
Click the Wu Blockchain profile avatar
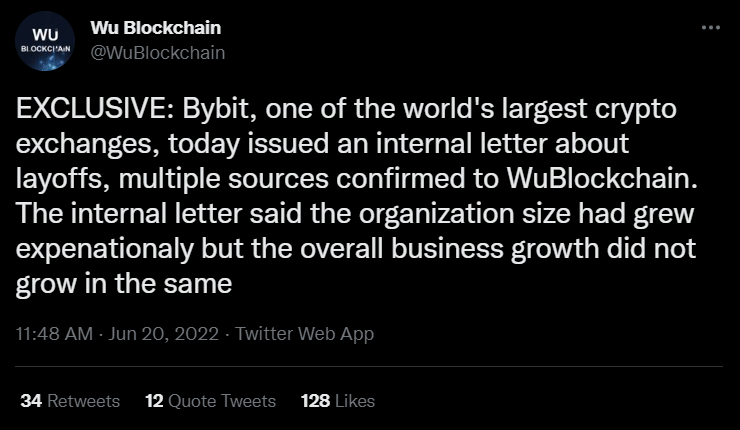45,41
